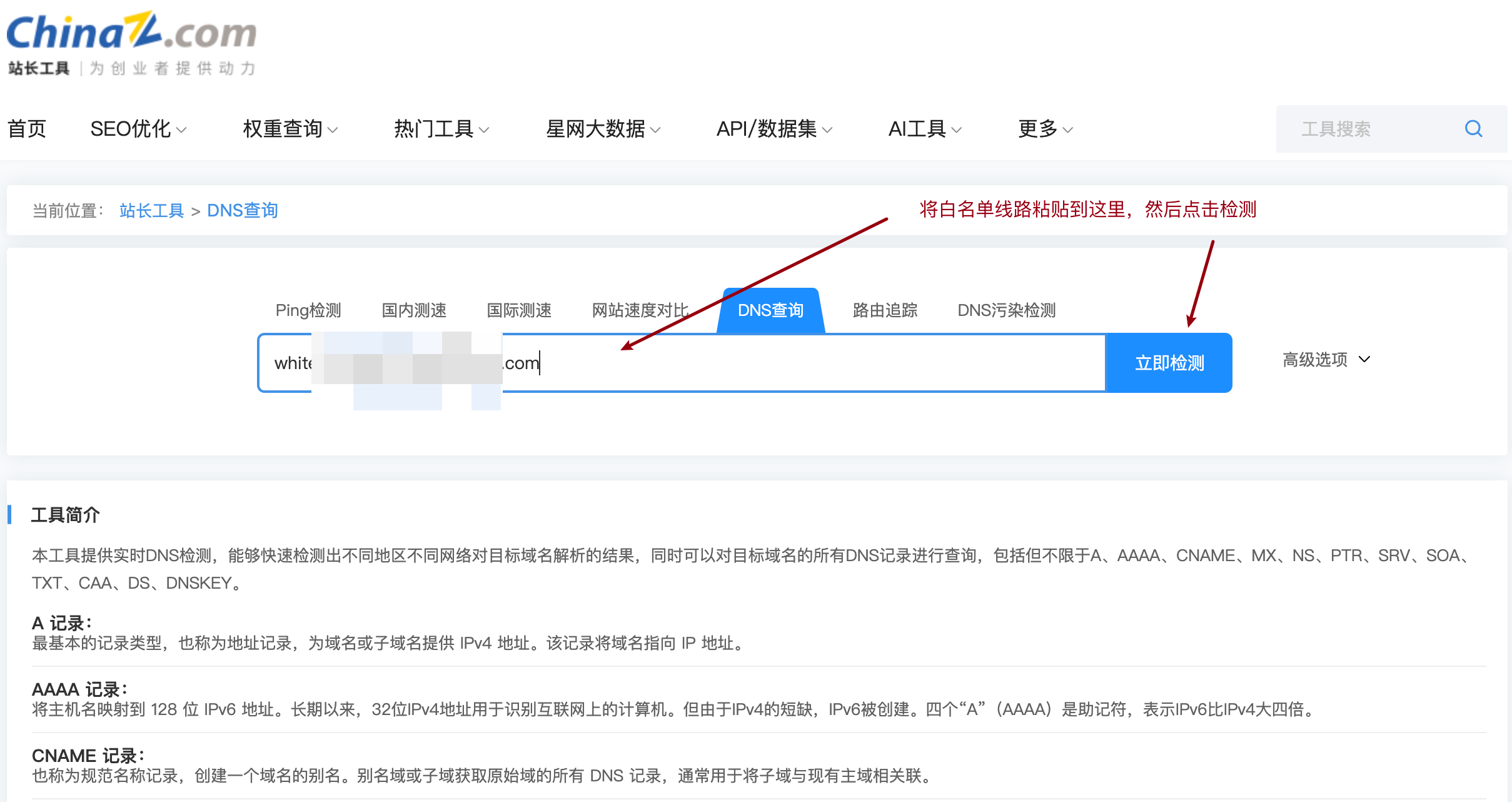Click the 站长工具 breadcrumb link
The width and height of the screenshot is (1512, 802).
(151, 211)
